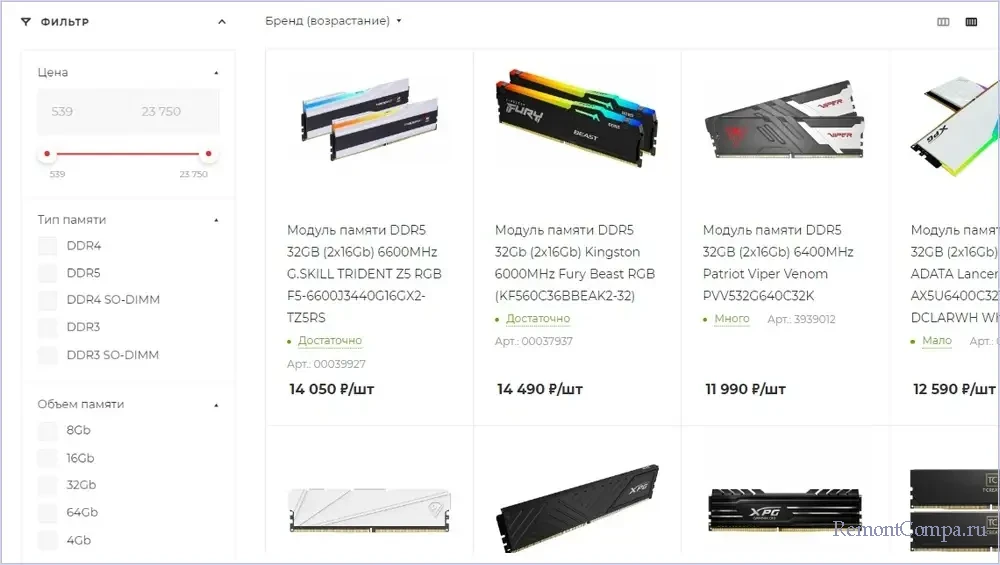This screenshot has height=565, width=1000.
Task: Check the DDR4 memory type checkbox
Action: [47, 246]
